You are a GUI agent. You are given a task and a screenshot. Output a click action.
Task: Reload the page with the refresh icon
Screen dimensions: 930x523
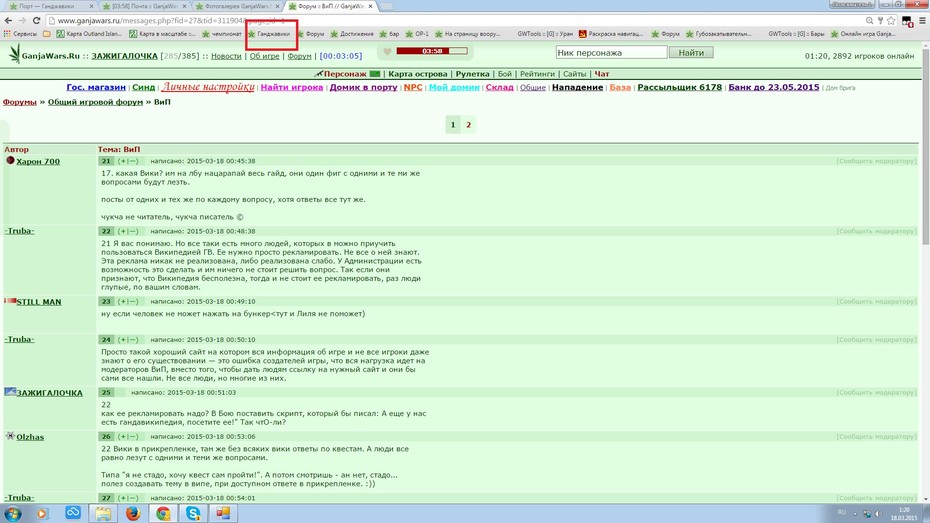[x=36, y=20]
